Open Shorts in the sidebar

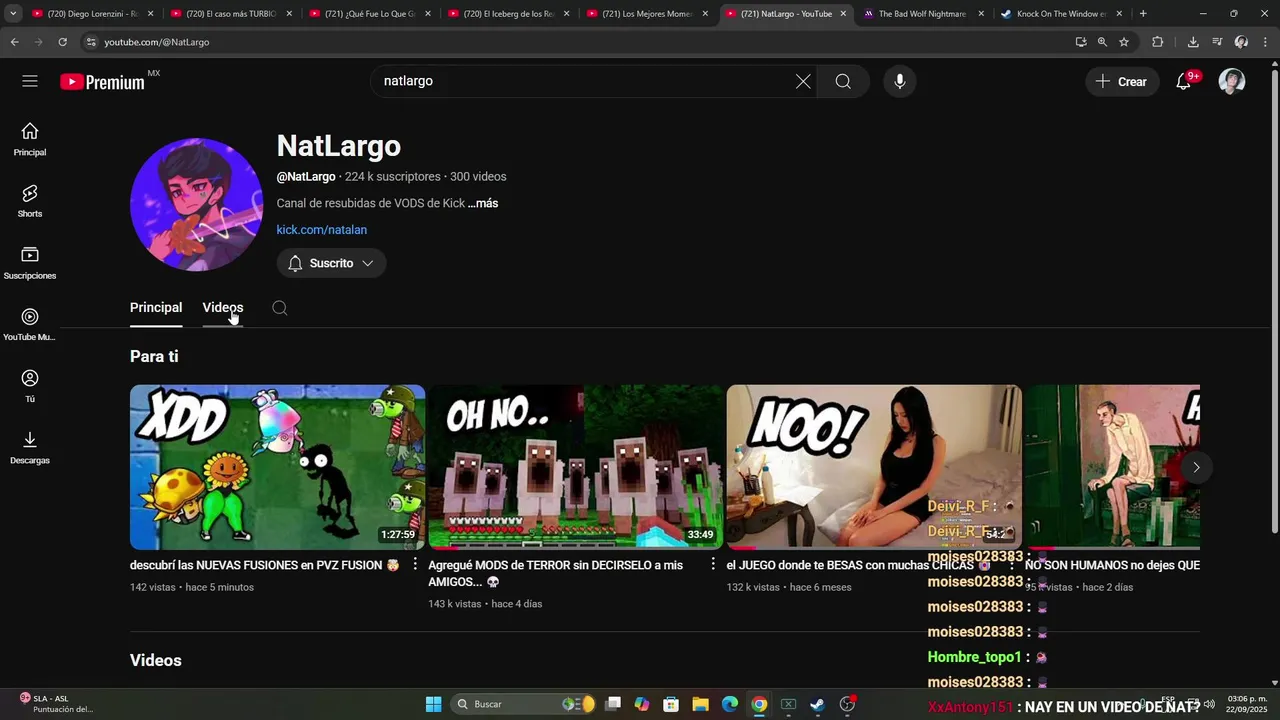[30, 201]
